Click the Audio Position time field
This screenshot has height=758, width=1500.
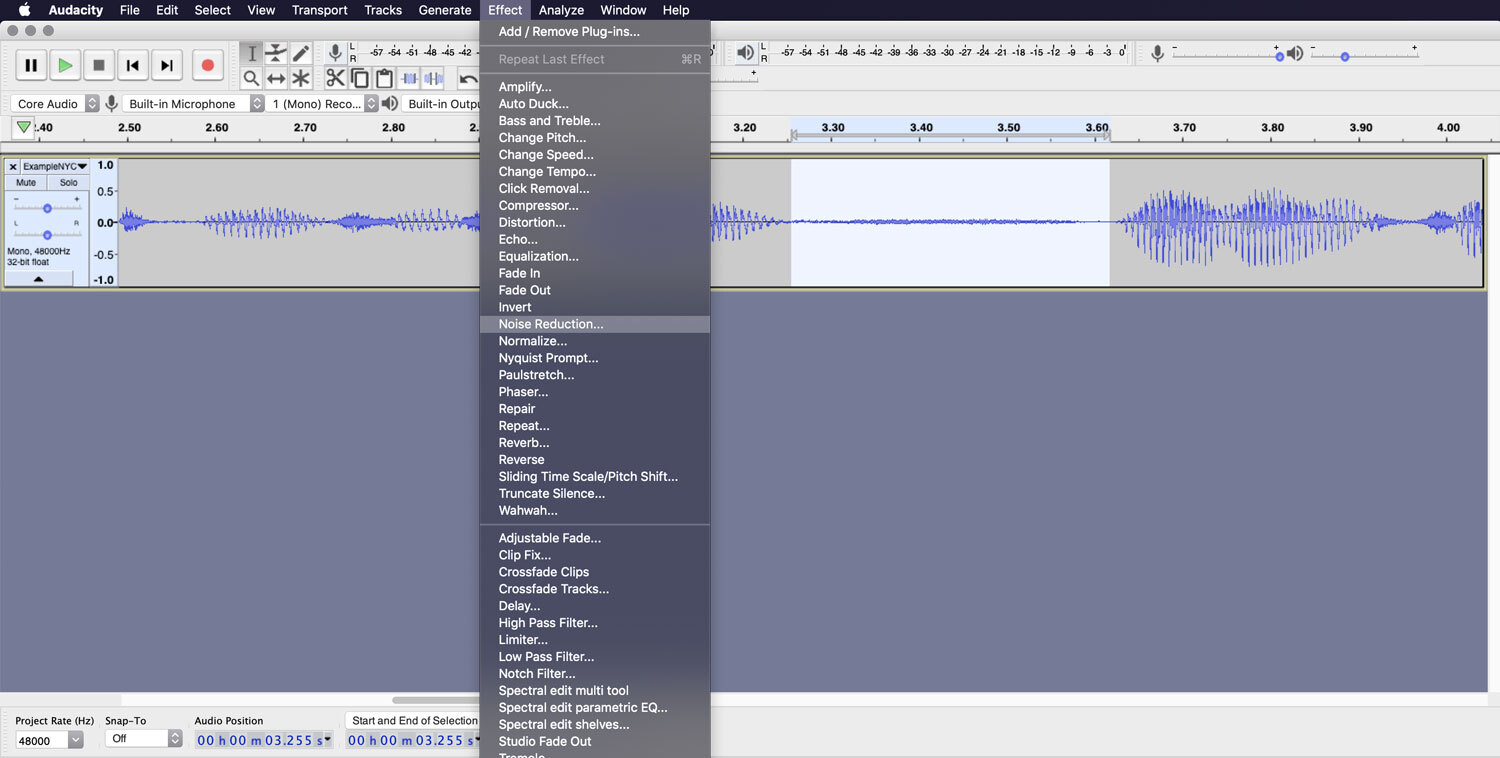(264, 740)
